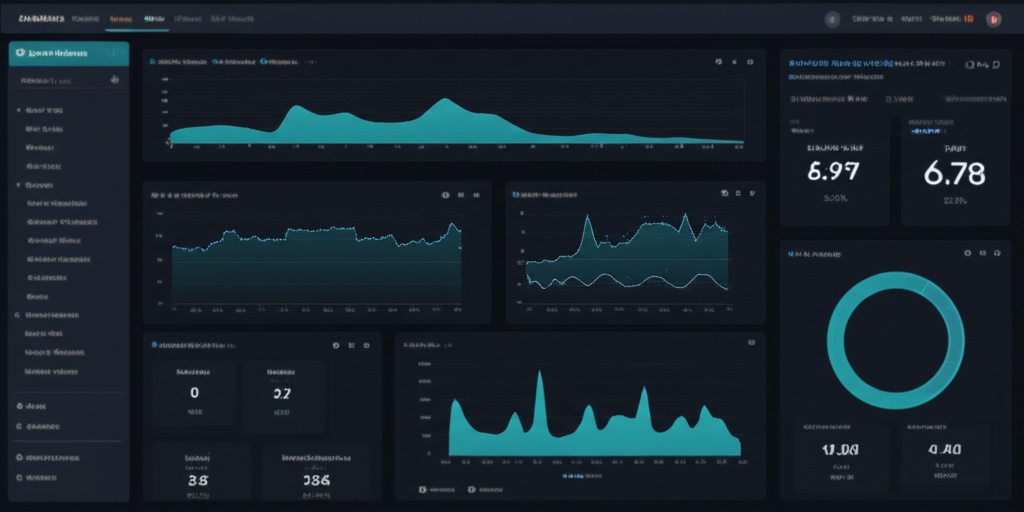This screenshot has height=512, width=1024.
Task: Collapse the second sidebar tree group arrow
Action: click(19, 185)
